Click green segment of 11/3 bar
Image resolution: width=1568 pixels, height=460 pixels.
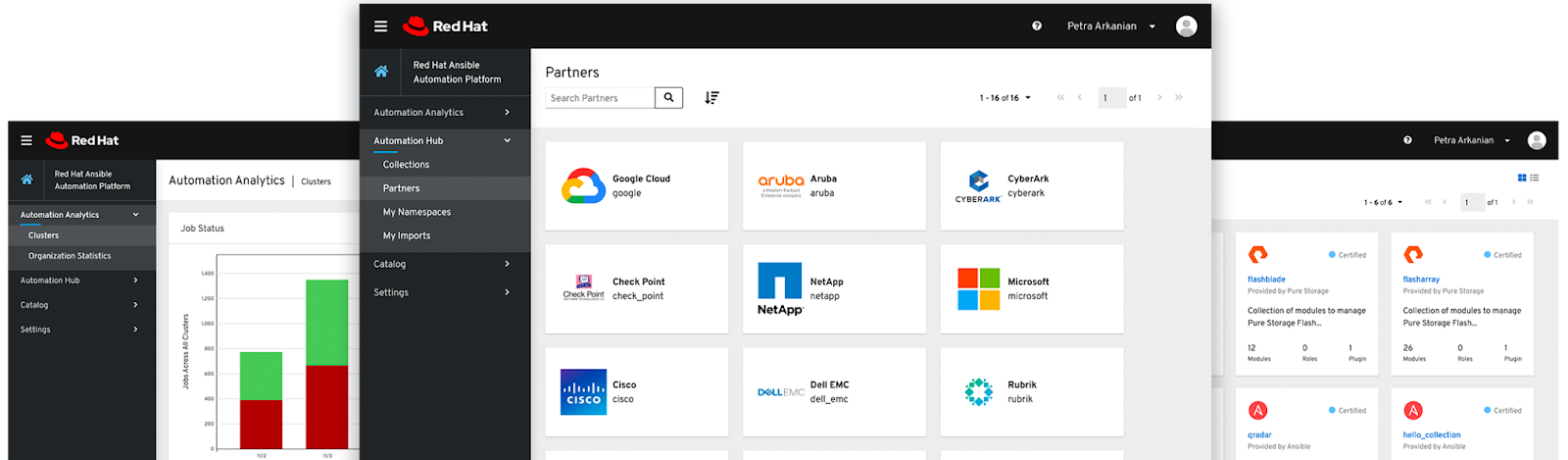[327, 323]
